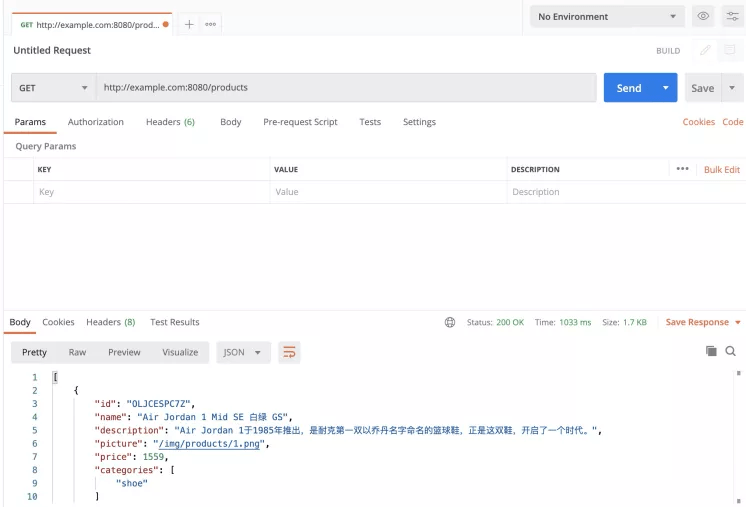Click the environment quick look eye icon
746x507 pixels.
[x=703, y=17]
